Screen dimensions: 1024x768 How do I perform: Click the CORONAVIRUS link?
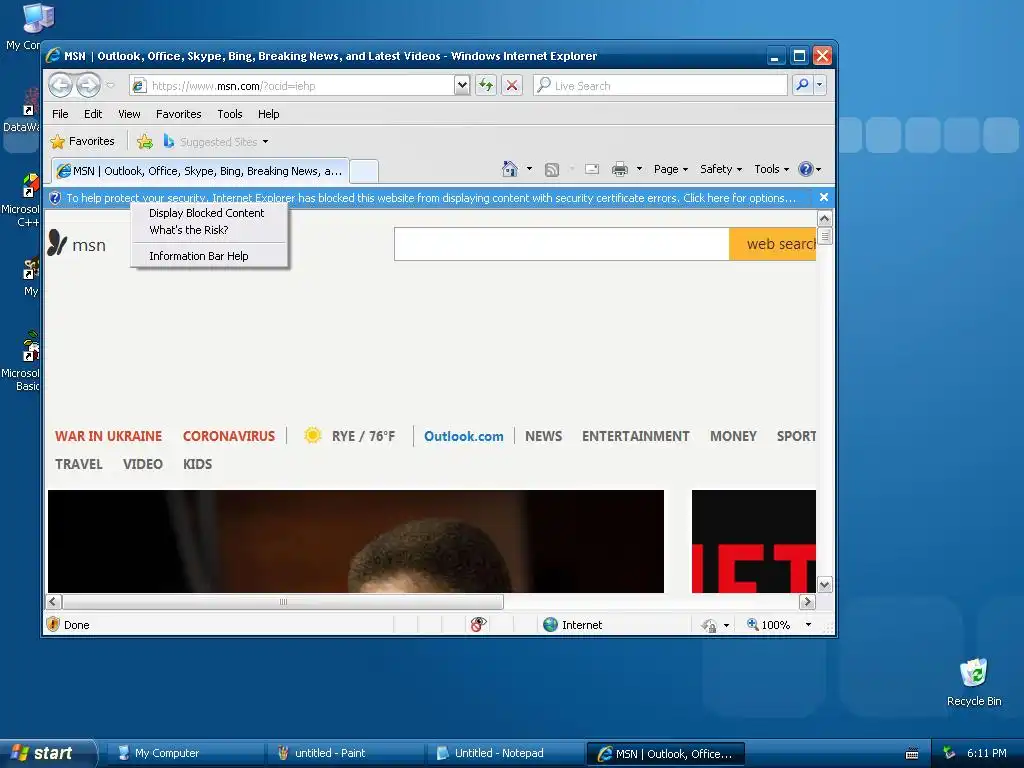coord(229,436)
